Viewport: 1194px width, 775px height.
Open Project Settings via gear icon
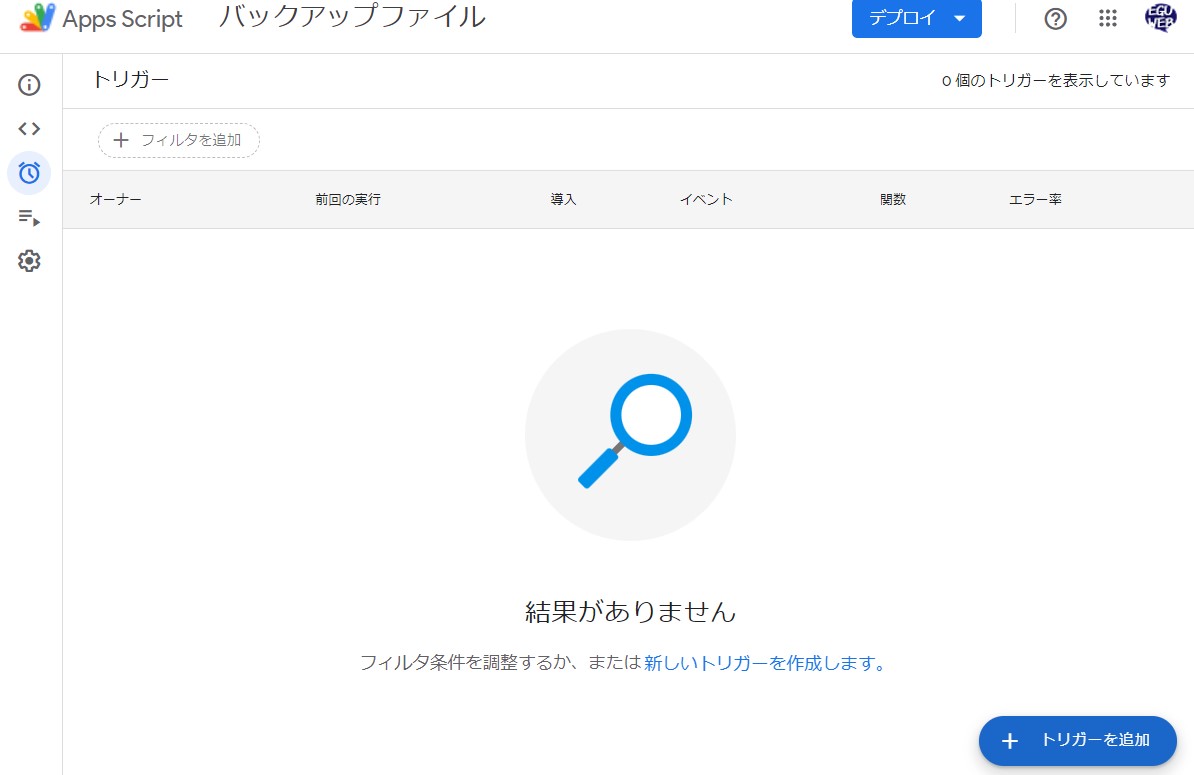pos(29,261)
